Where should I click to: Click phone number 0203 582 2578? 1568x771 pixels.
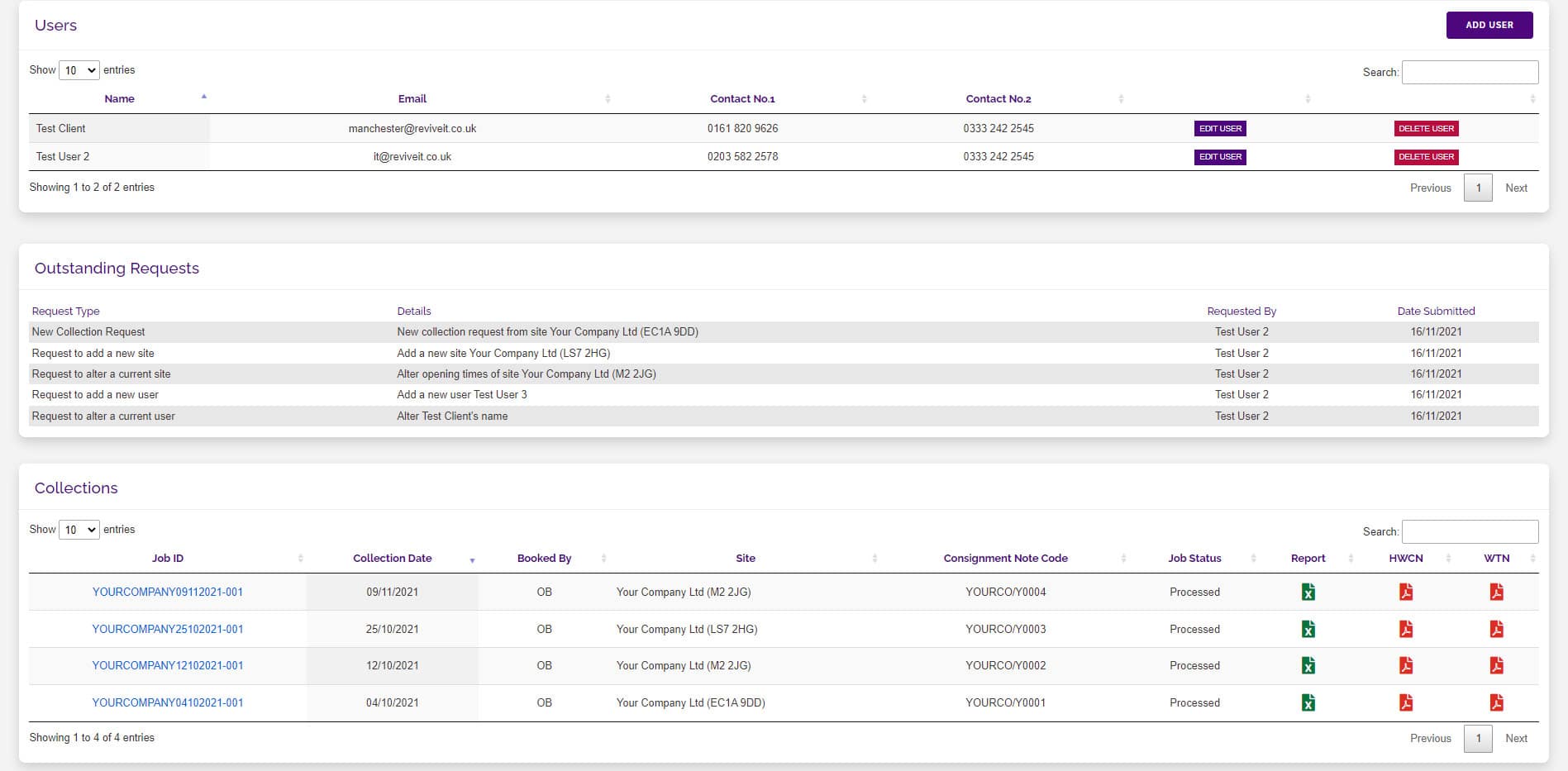coord(742,157)
